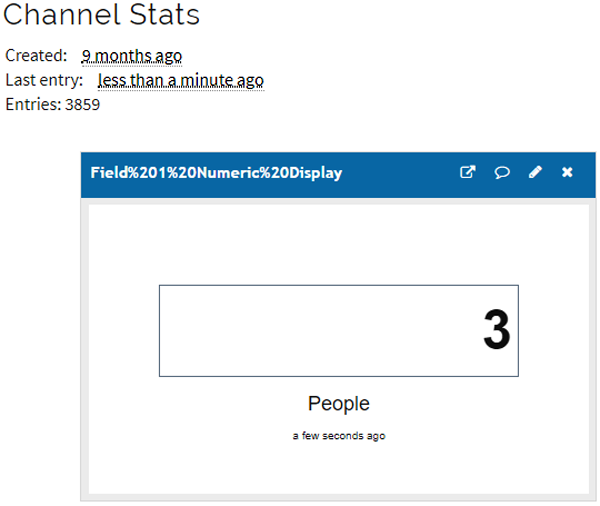Click the large number 3 in display
This screenshot has height=506, width=600.
pos(496,331)
